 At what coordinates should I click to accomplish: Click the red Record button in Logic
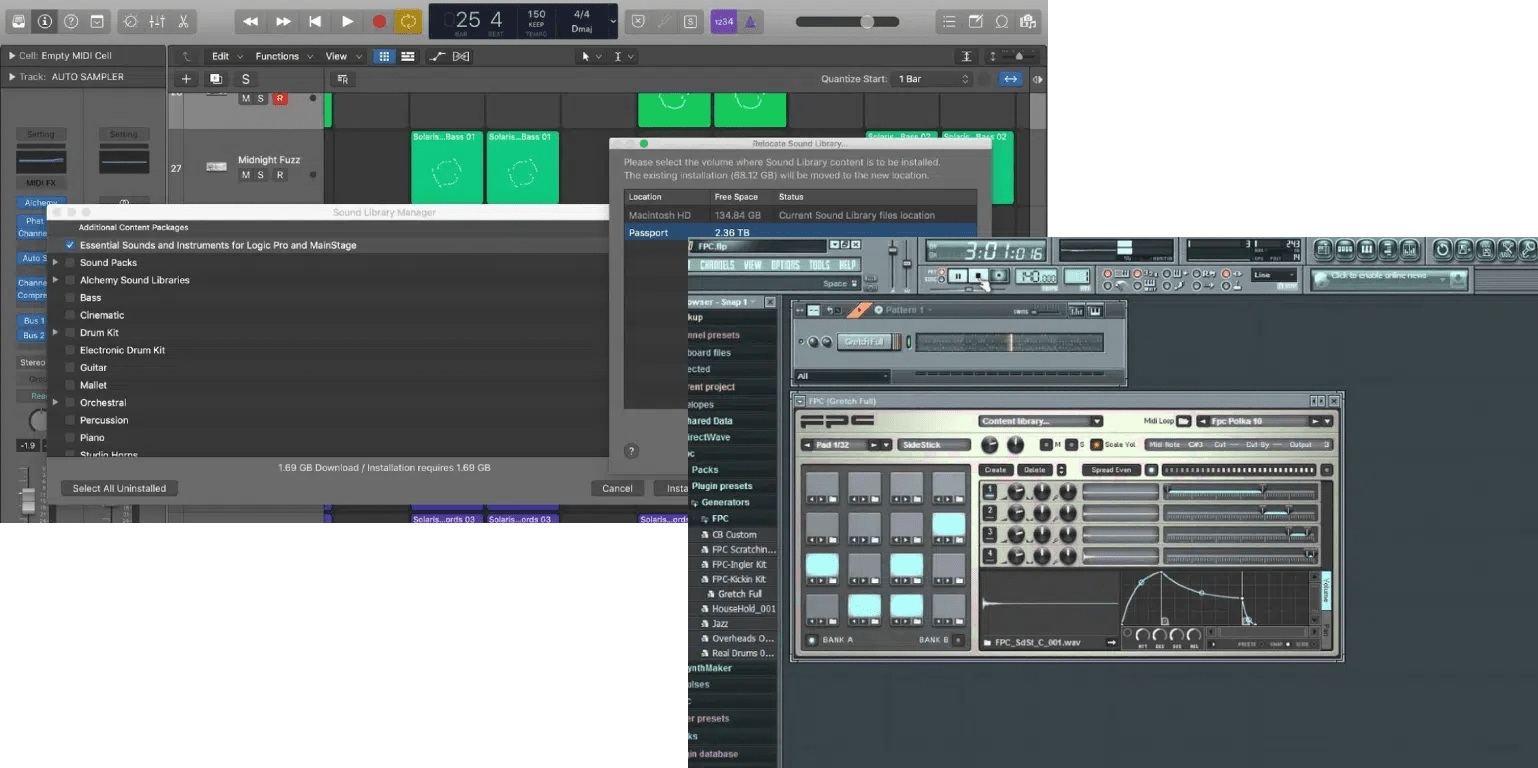(380, 20)
